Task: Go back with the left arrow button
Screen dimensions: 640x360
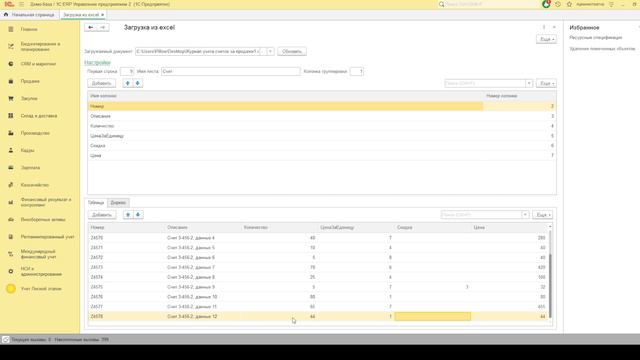Action: pos(91,27)
